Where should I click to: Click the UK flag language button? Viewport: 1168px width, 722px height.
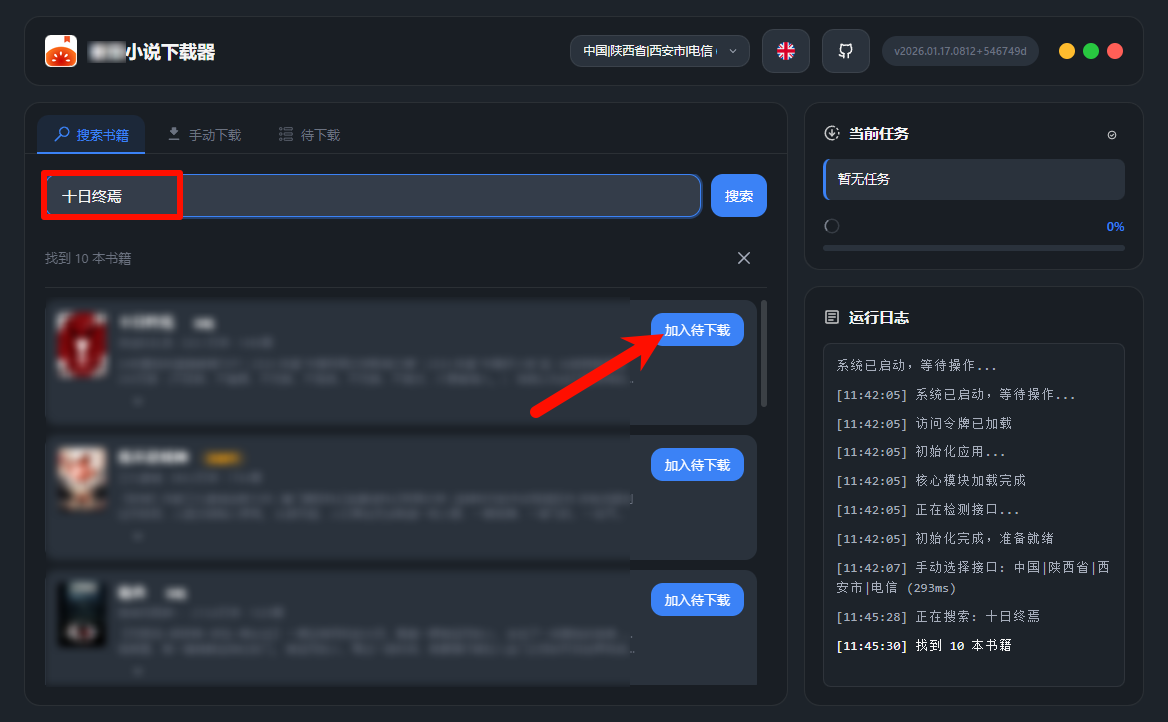click(786, 51)
